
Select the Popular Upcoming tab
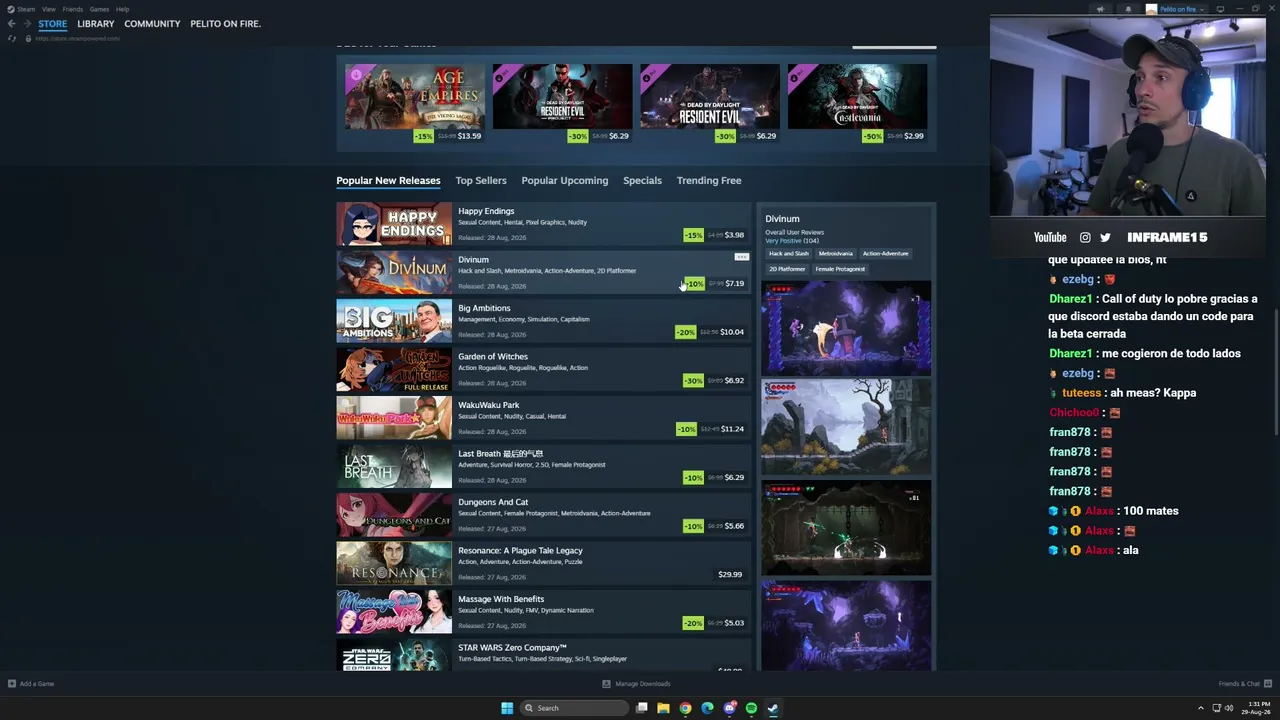(564, 181)
